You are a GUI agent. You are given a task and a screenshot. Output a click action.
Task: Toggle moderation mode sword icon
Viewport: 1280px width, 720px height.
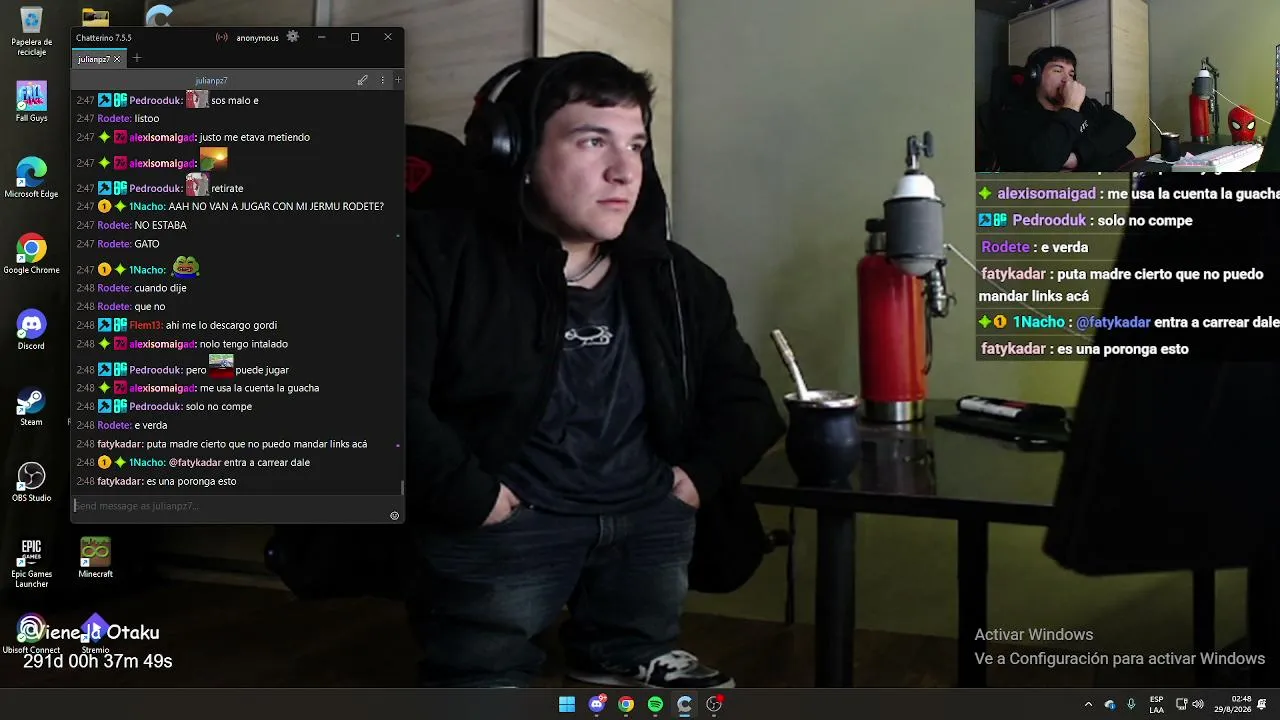[x=362, y=80]
